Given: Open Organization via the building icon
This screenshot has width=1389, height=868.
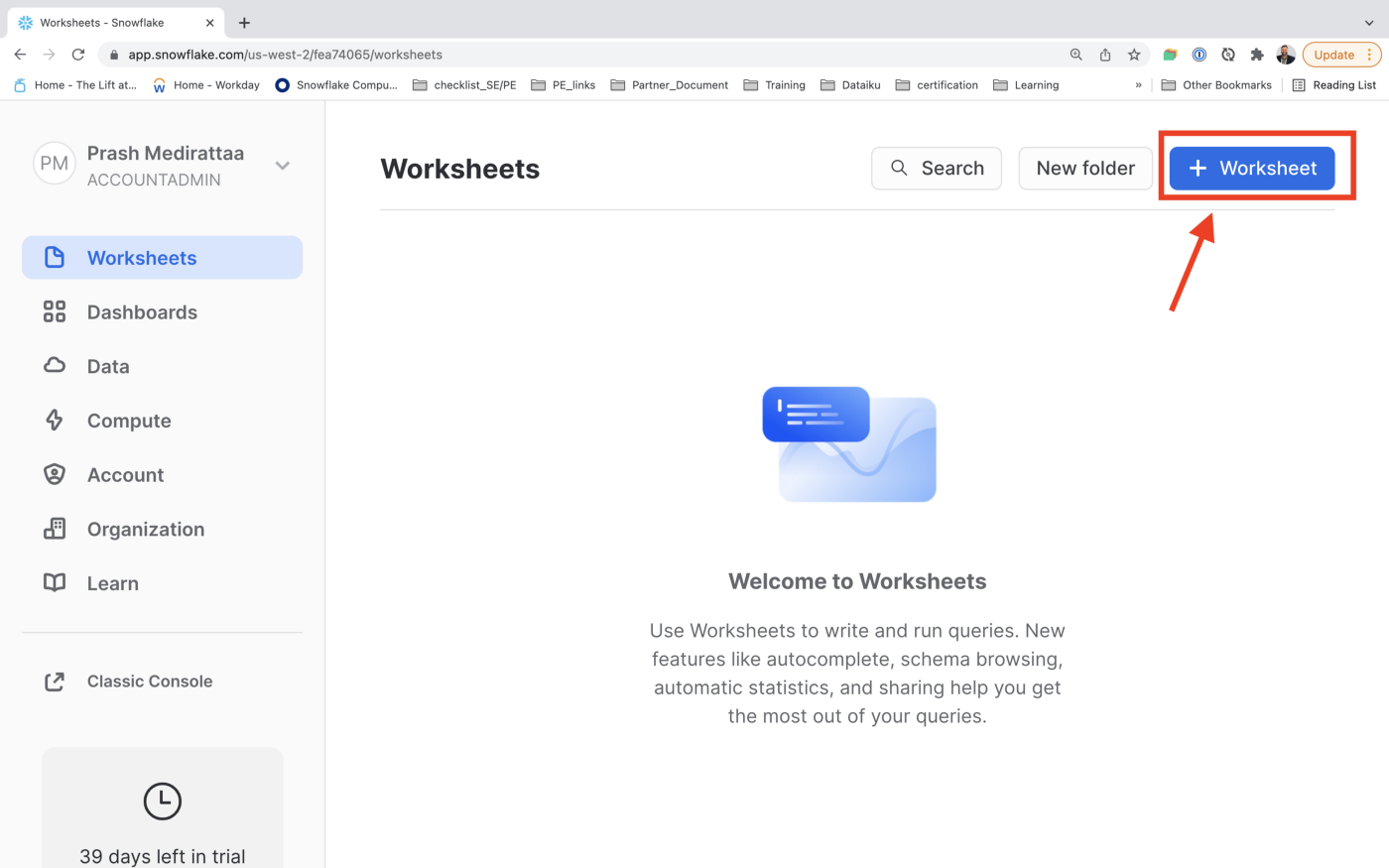Looking at the screenshot, I should [x=55, y=529].
